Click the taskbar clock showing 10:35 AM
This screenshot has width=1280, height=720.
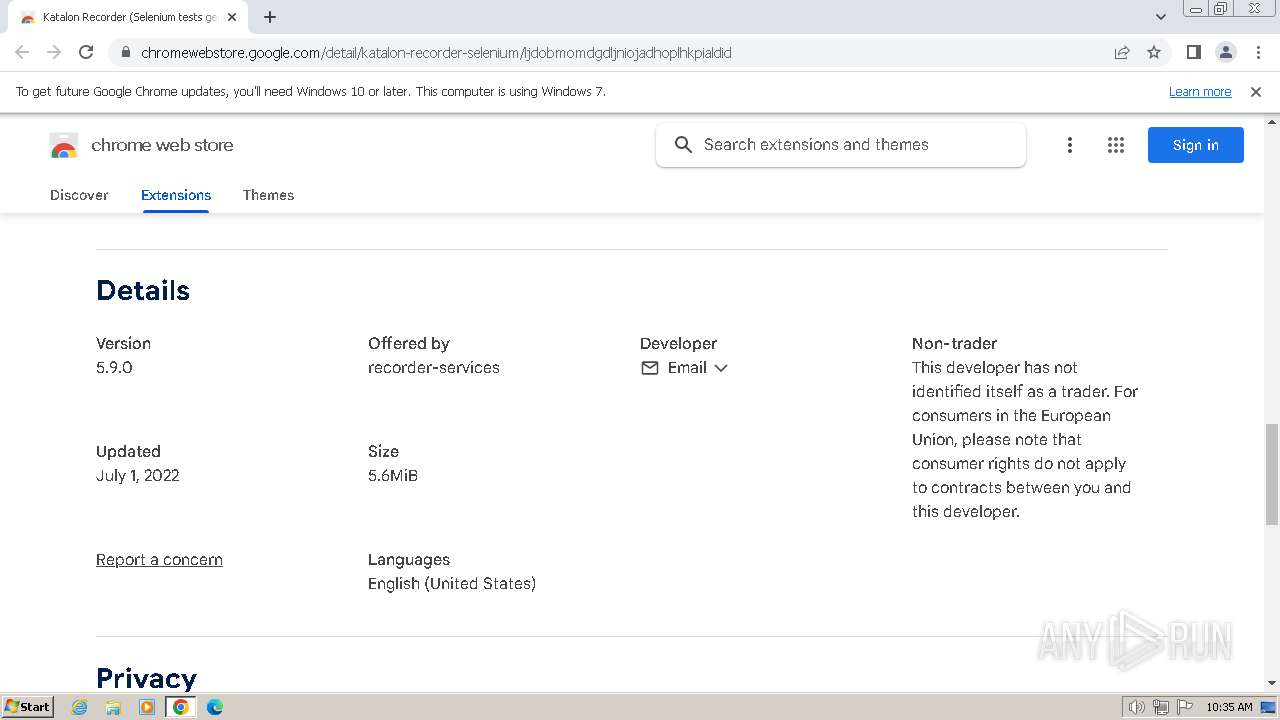(x=1229, y=707)
